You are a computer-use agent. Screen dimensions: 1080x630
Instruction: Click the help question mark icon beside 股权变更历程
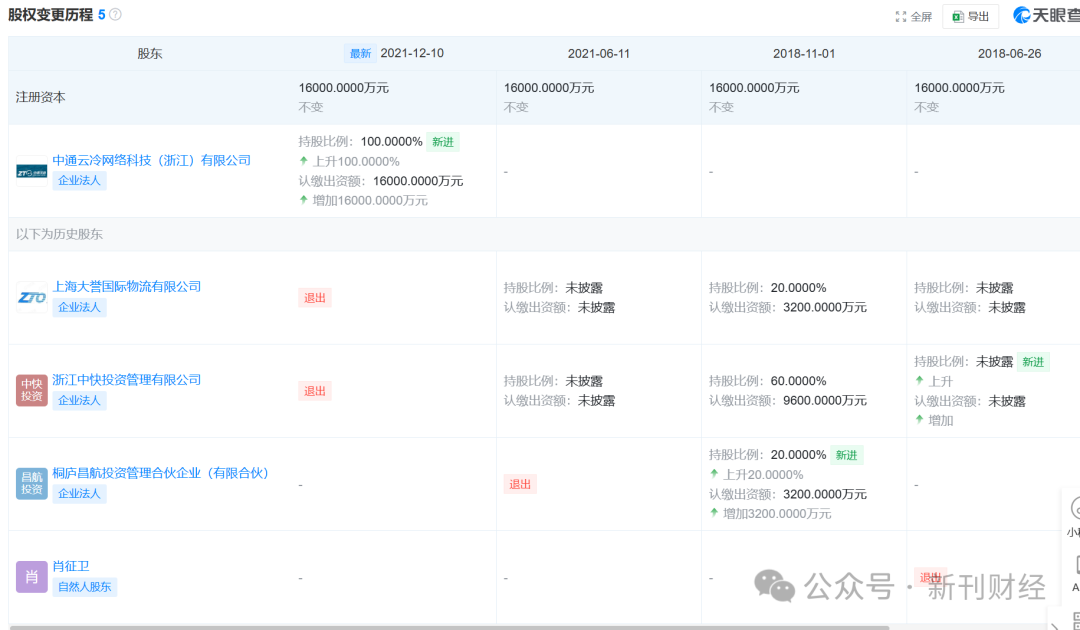point(116,14)
